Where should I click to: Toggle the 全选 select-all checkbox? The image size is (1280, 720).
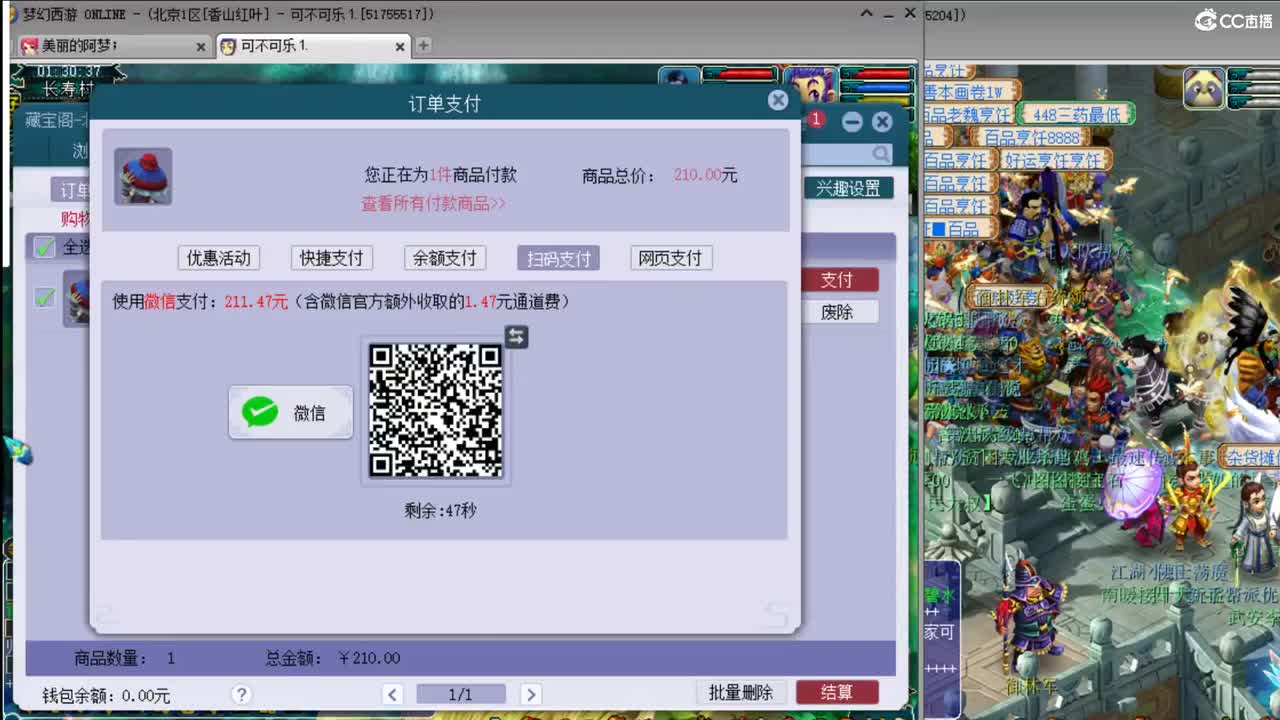(x=44, y=247)
